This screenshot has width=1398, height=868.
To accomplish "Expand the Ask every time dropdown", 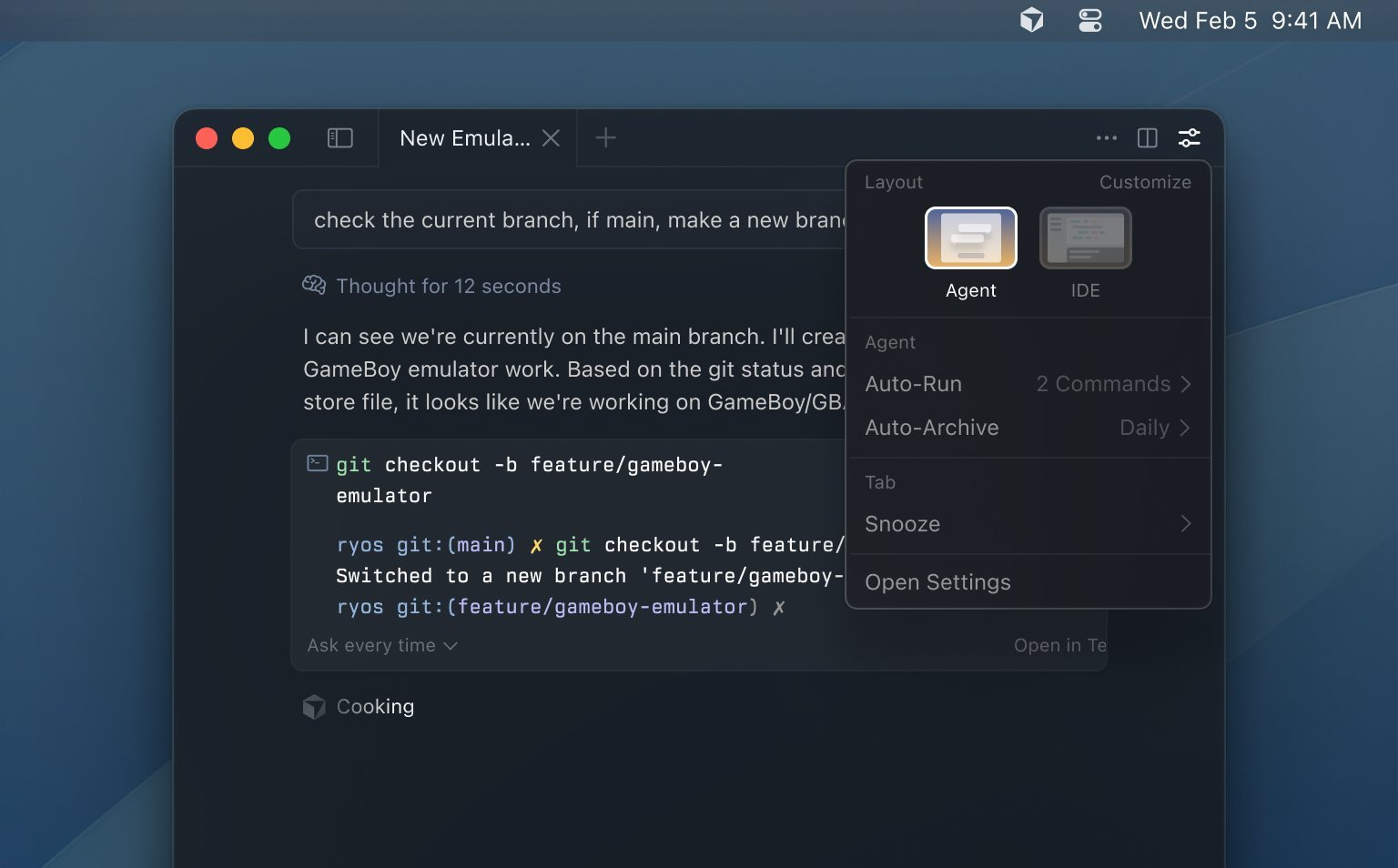I will (x=382, y=645).
